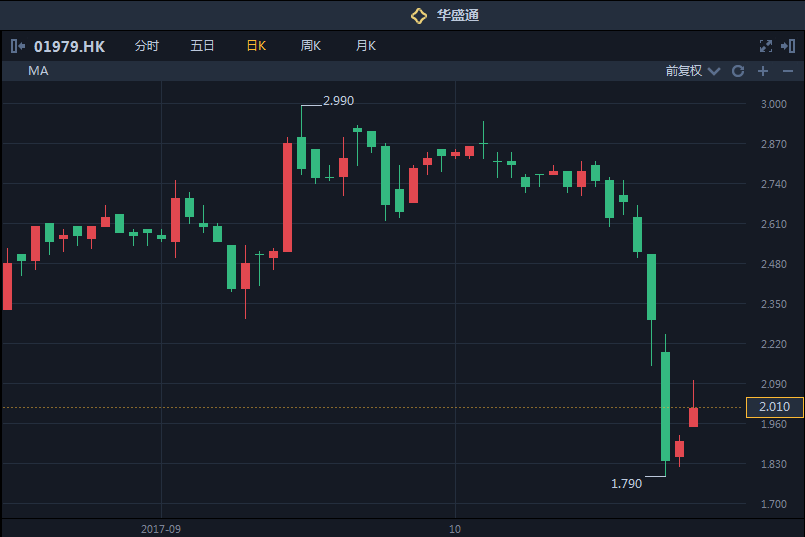The height and width of the screenshot is (537, 805).
Task: Switch to the 五日 five-day tab
Action: pos(202,46)
